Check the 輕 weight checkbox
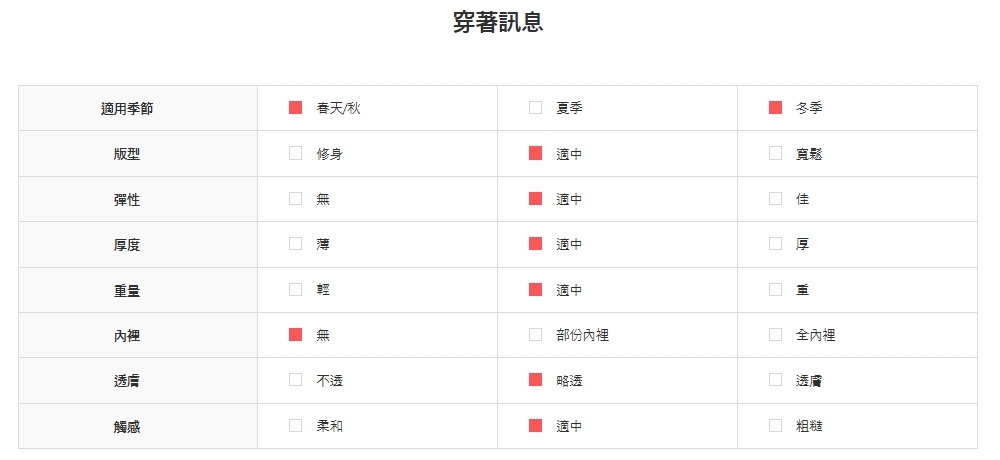 coord(295,290)
